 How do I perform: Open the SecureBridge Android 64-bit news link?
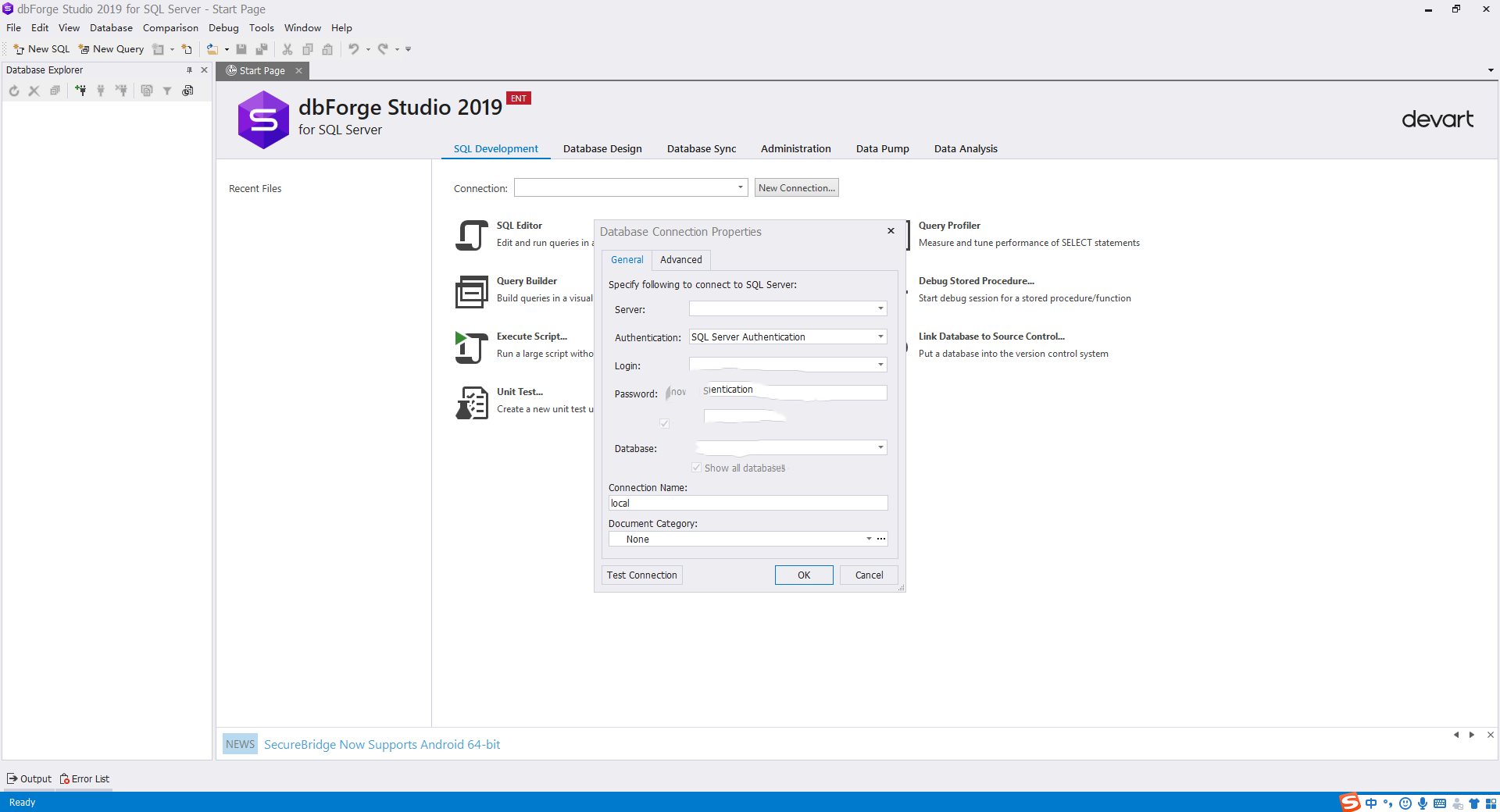[x=382, y=745]
